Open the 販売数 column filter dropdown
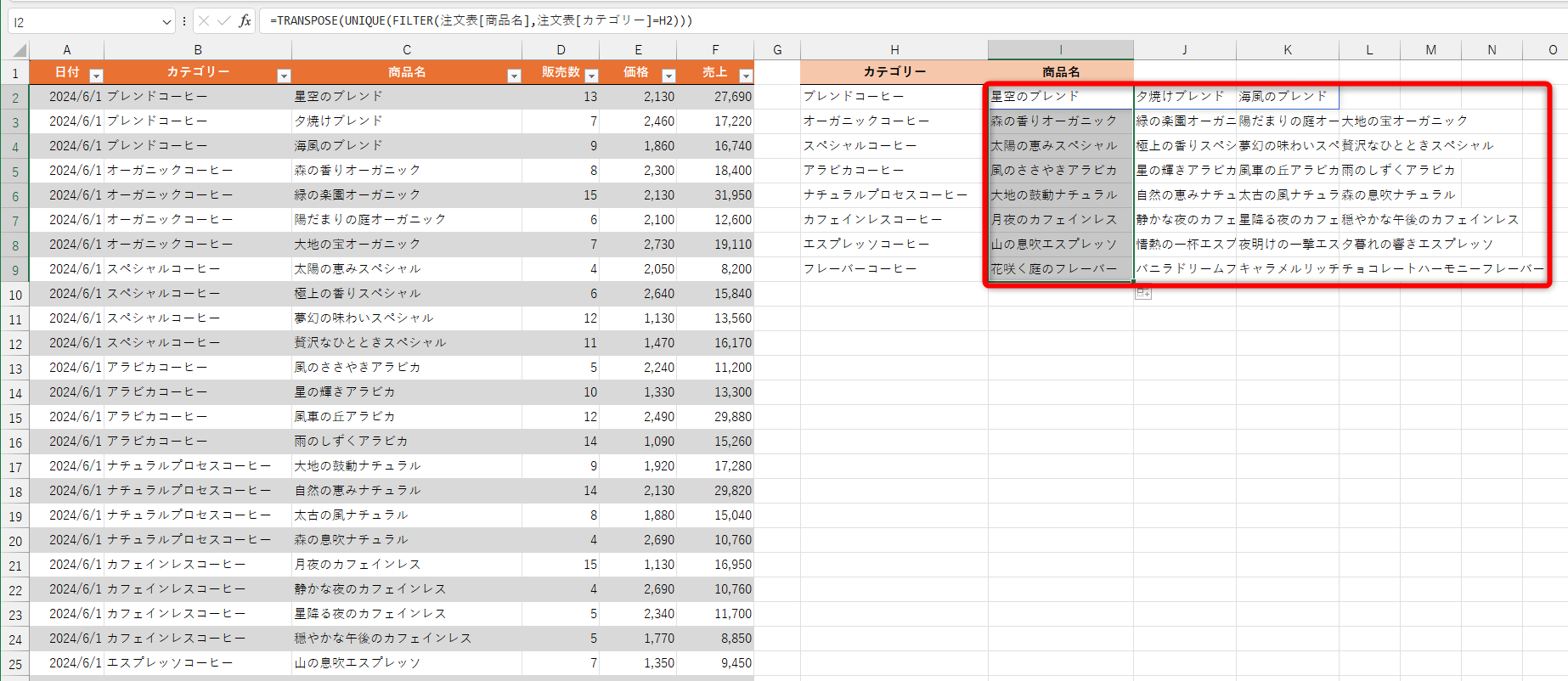Viewport: 1568px width, 681px height. click(592, 76)
